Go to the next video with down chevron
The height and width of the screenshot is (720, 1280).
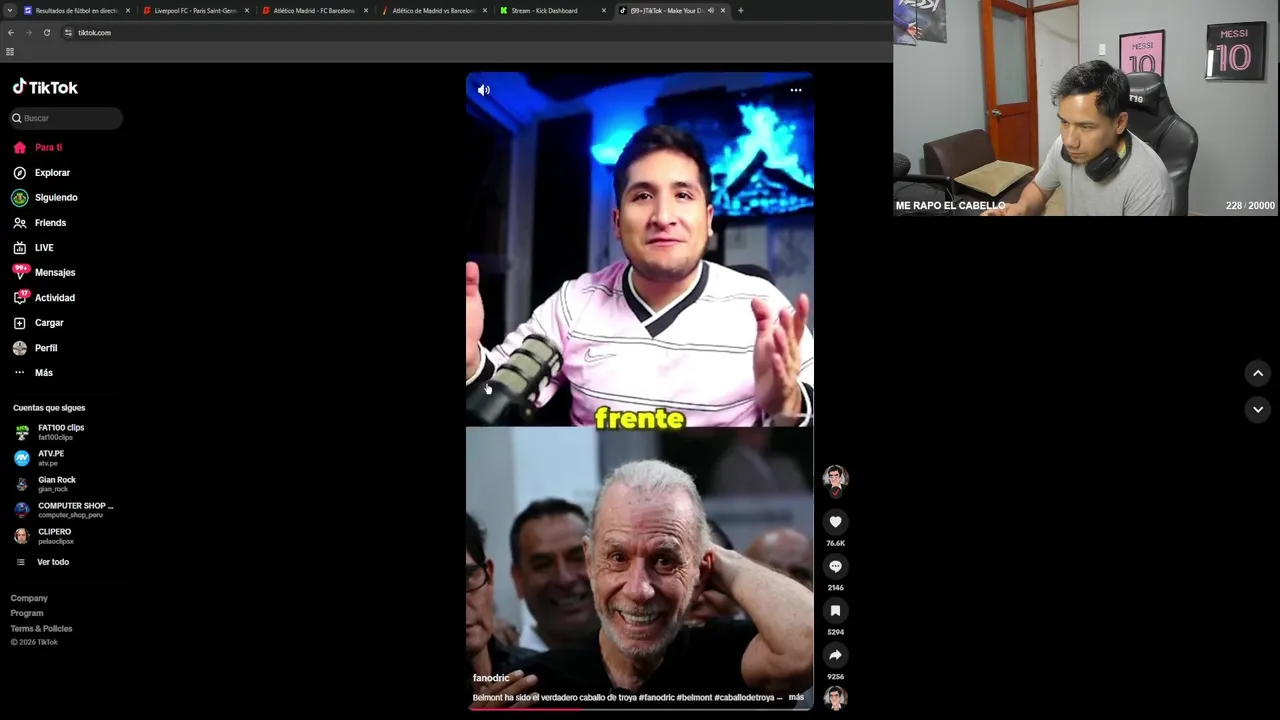pos(1258,409)
